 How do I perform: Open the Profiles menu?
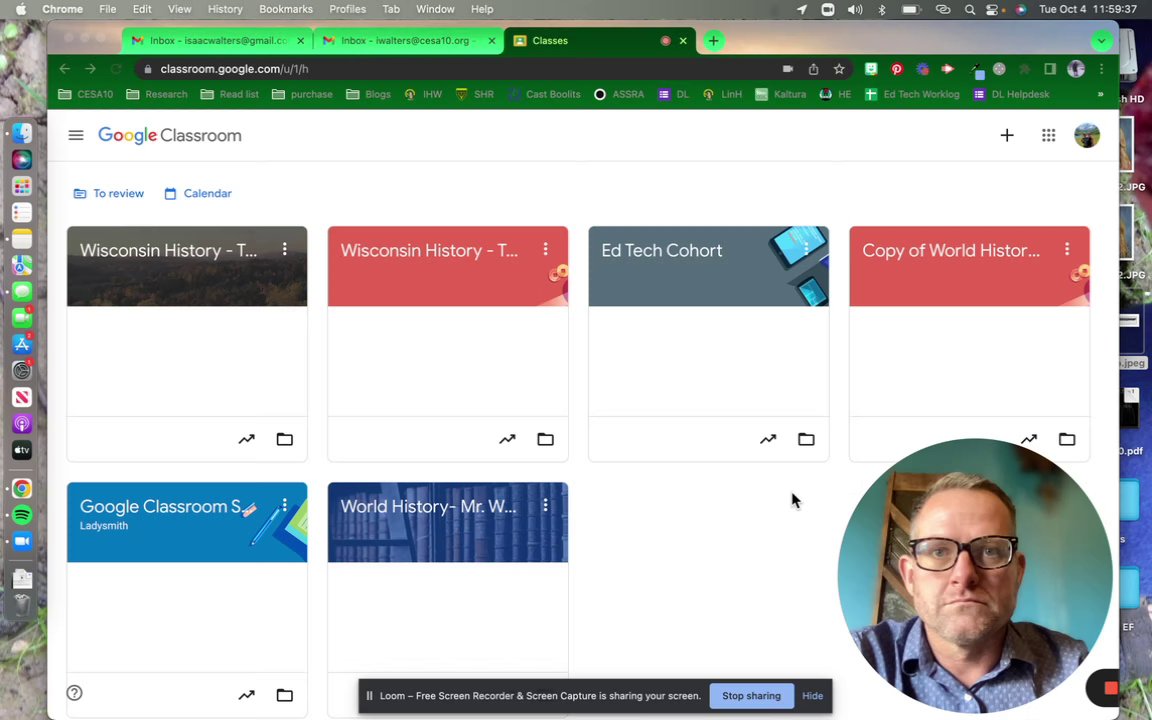(348, 10)
